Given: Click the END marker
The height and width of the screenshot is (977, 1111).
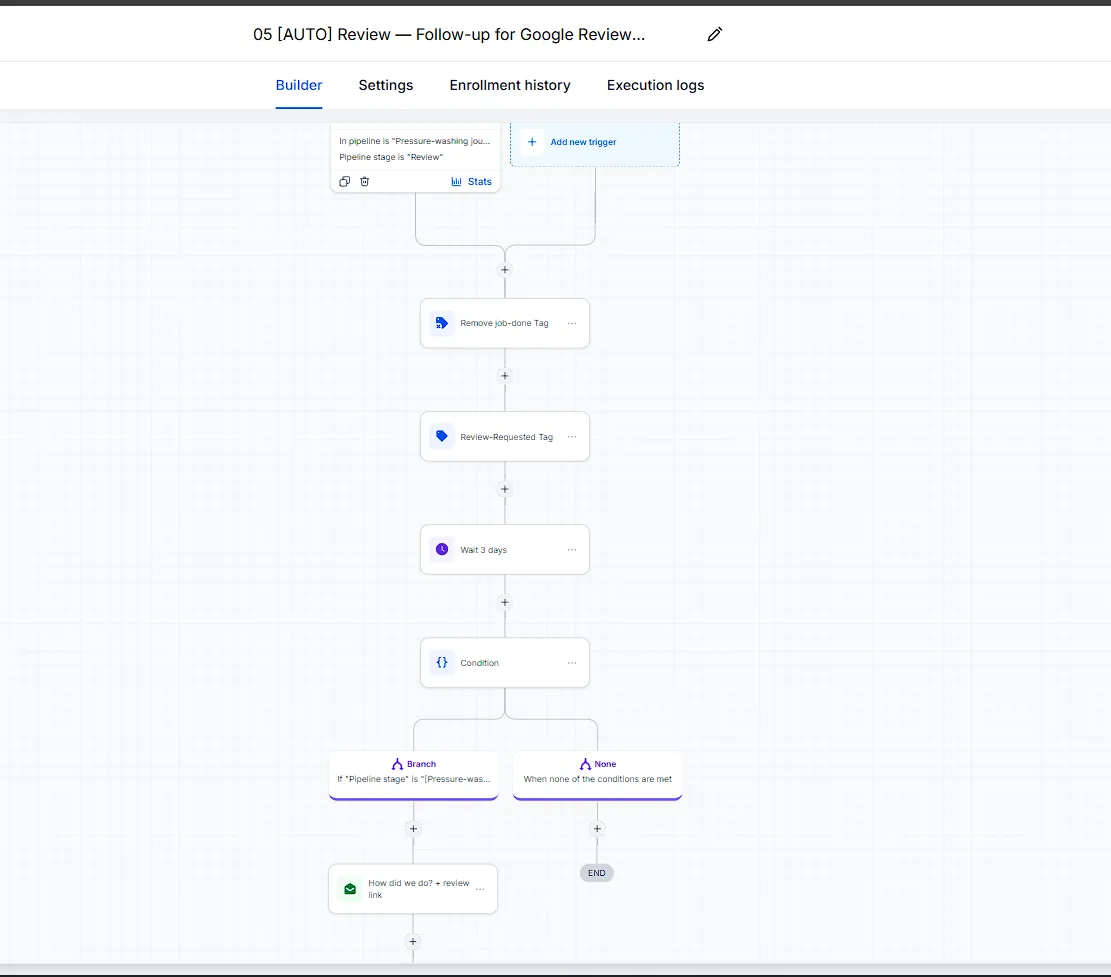Looking at the screenshot, I should (x=597, y=873).
